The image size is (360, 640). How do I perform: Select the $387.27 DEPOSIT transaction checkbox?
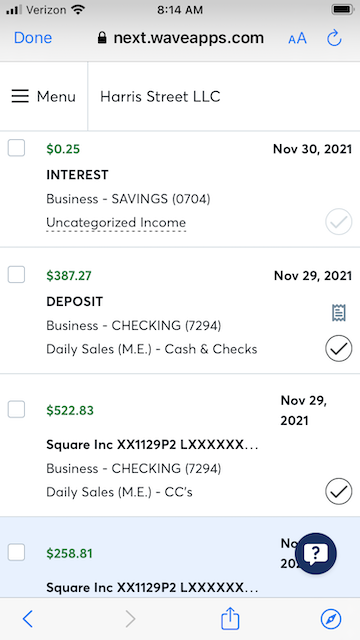pos(16,275)
